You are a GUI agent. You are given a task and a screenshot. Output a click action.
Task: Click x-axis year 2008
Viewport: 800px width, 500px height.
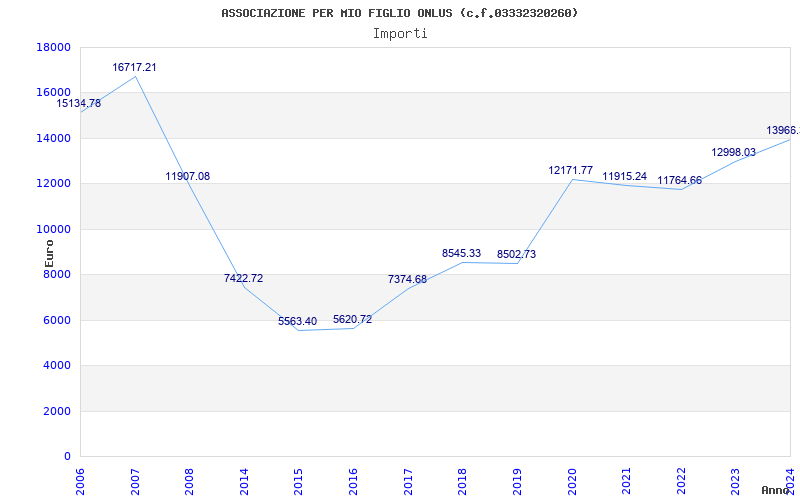pyautogui.click(x=189, y=482)
